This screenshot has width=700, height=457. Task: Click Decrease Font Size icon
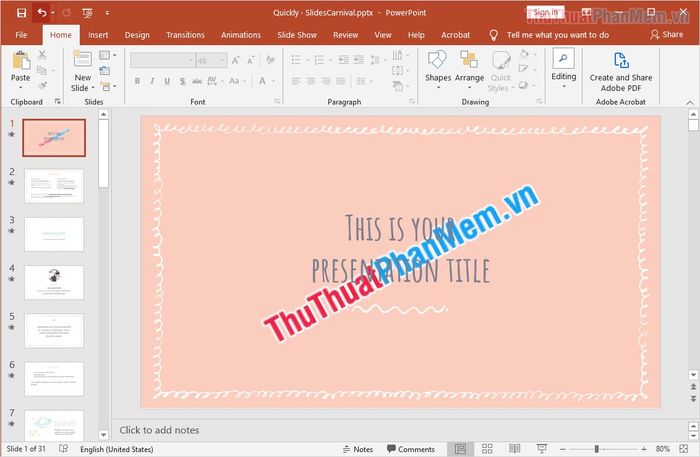[x=251, y=60]
